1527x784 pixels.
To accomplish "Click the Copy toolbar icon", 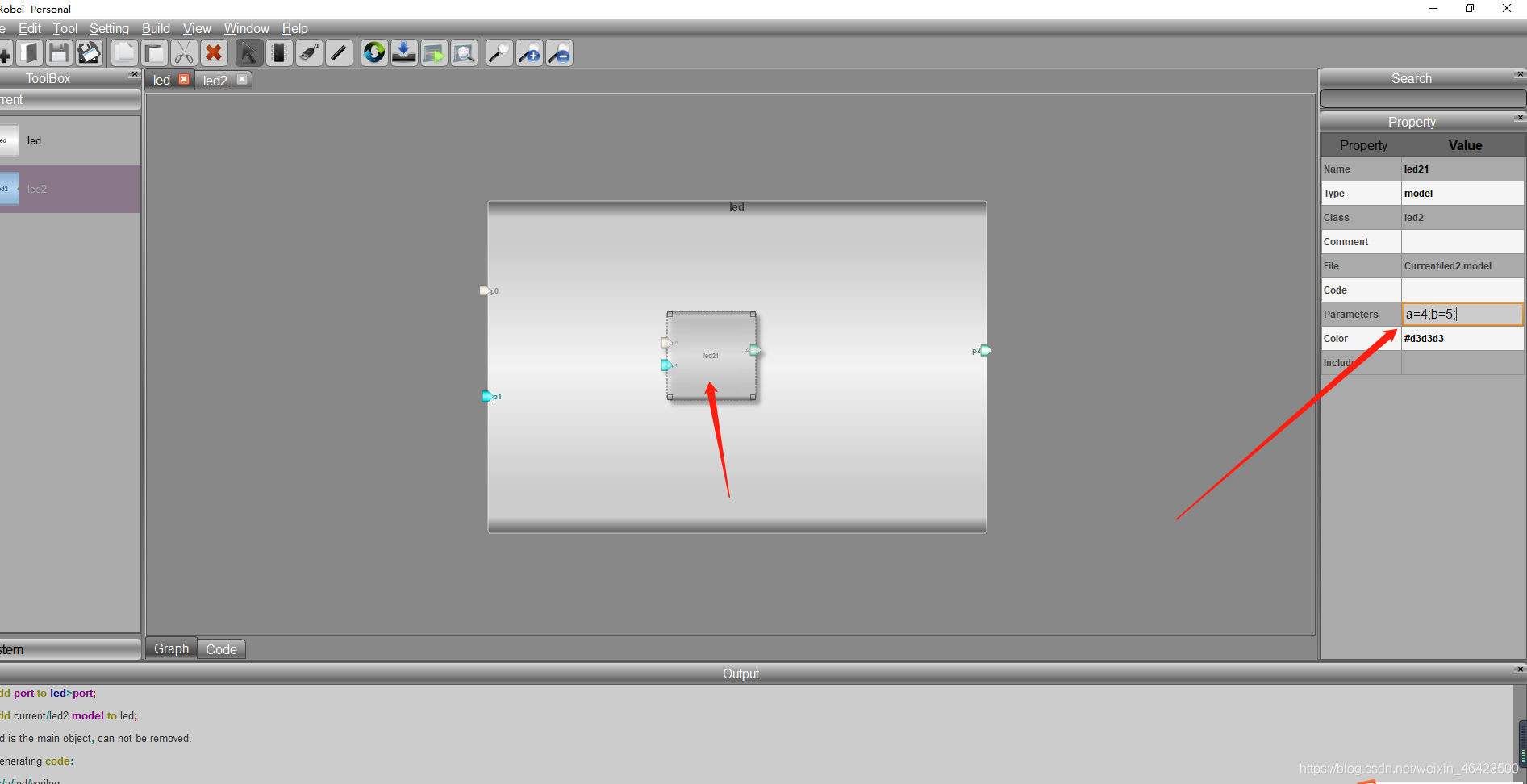I will [x=124, y=53].
